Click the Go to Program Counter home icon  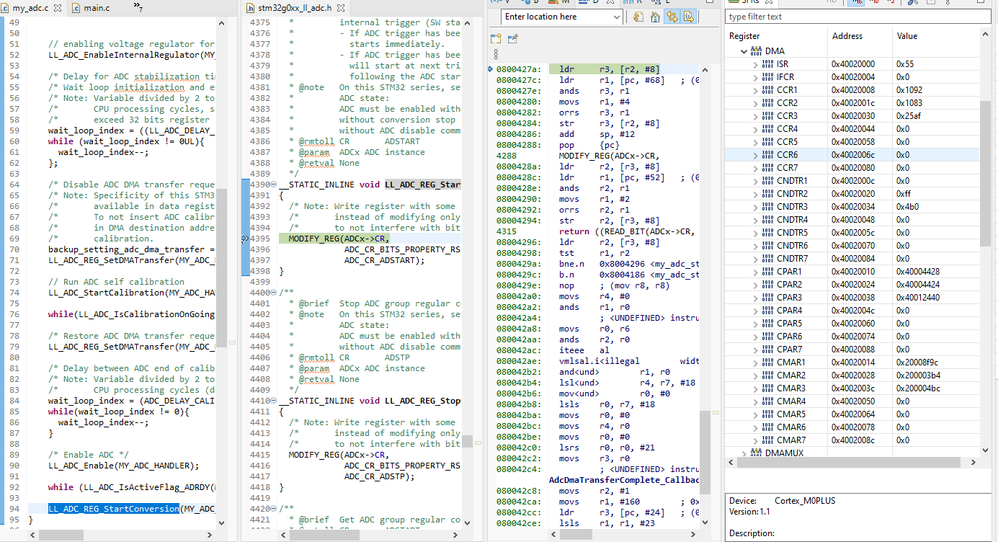pyautogui.click(x=655, y=17)
